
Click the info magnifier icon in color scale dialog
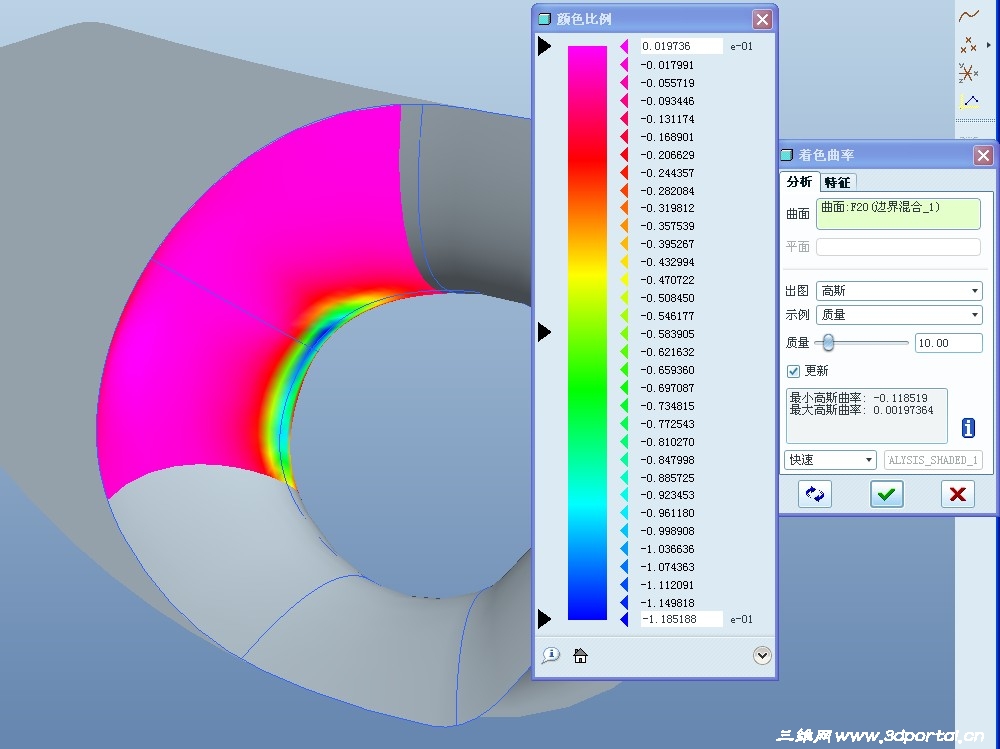tap(551, 655)
